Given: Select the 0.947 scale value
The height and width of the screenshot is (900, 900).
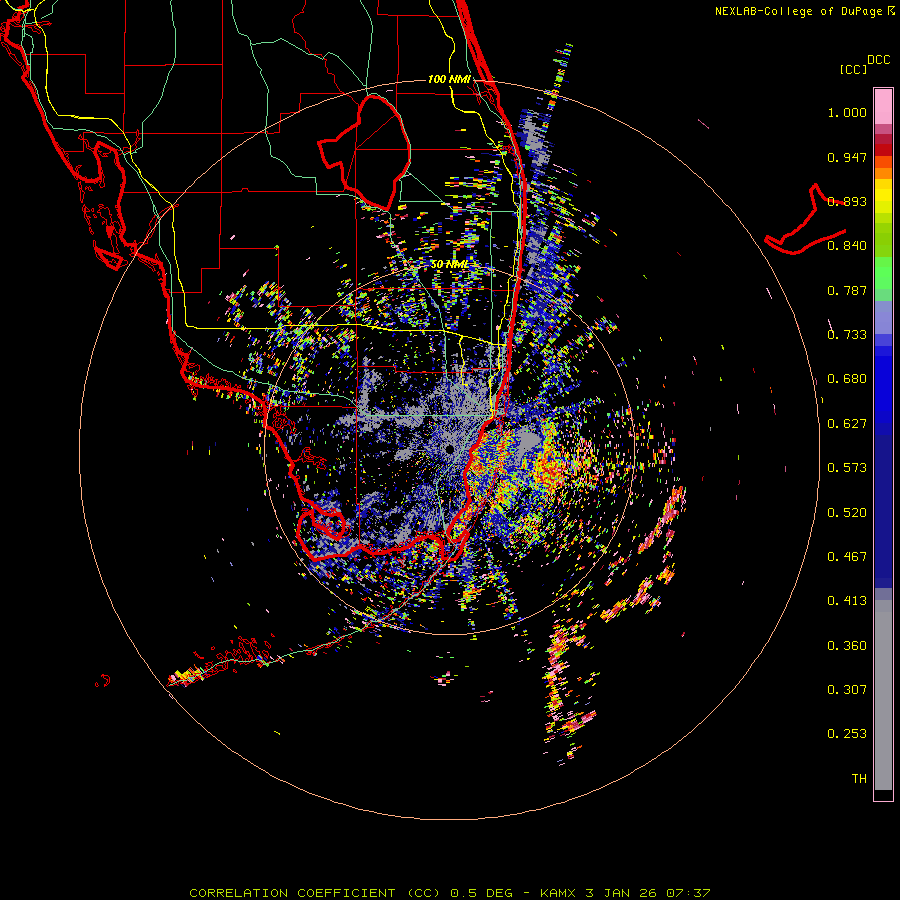Looking at the screenshot, I should point(847,157).
